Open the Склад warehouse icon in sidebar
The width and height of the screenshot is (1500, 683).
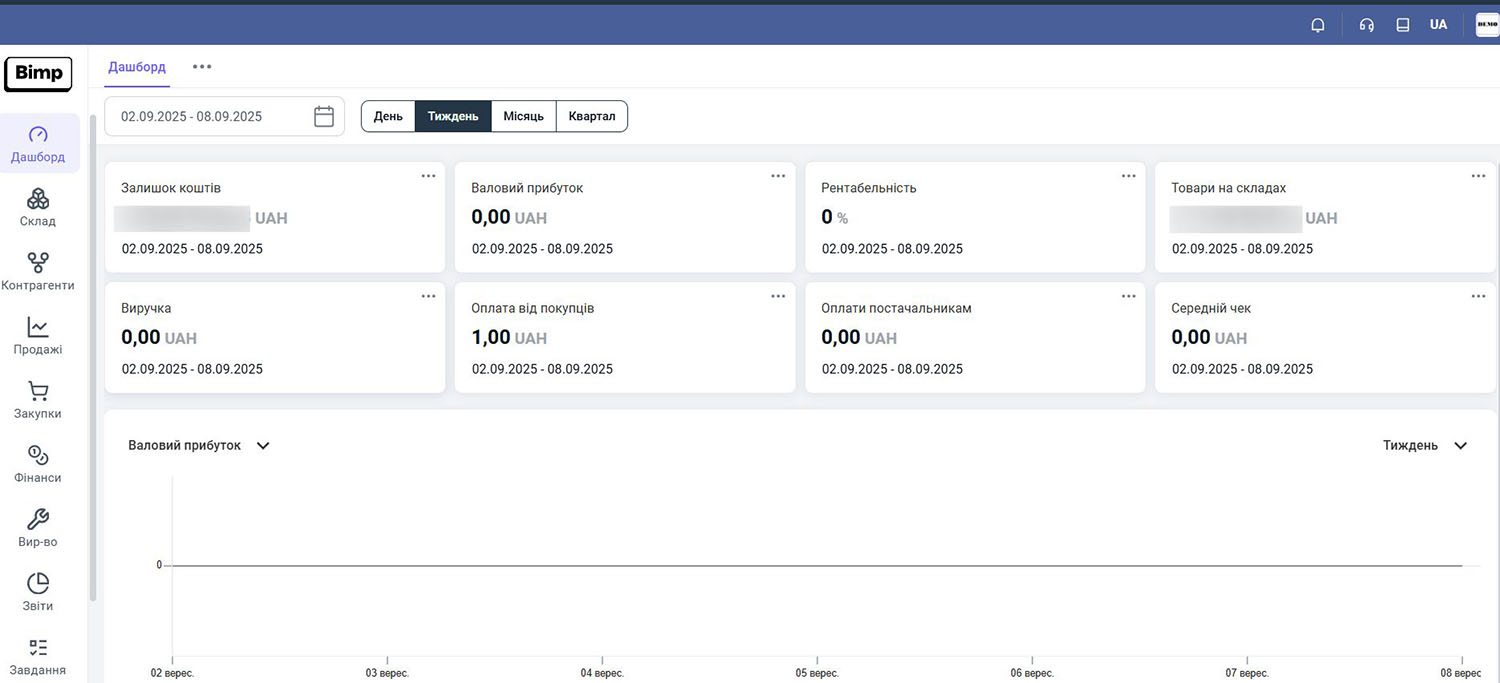click(x=38, y=199)
